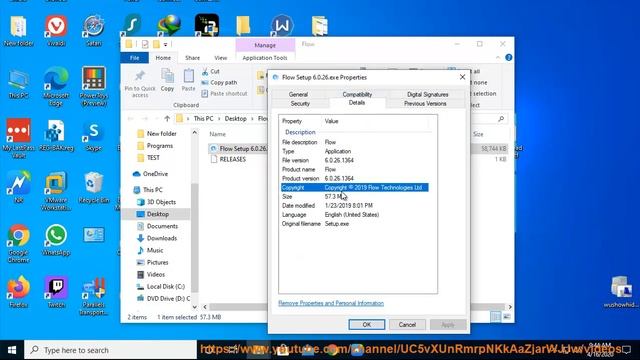Launch Skype from the desktop
The height and width of the screenshot is (360, 640).
(x=93, y=136)
